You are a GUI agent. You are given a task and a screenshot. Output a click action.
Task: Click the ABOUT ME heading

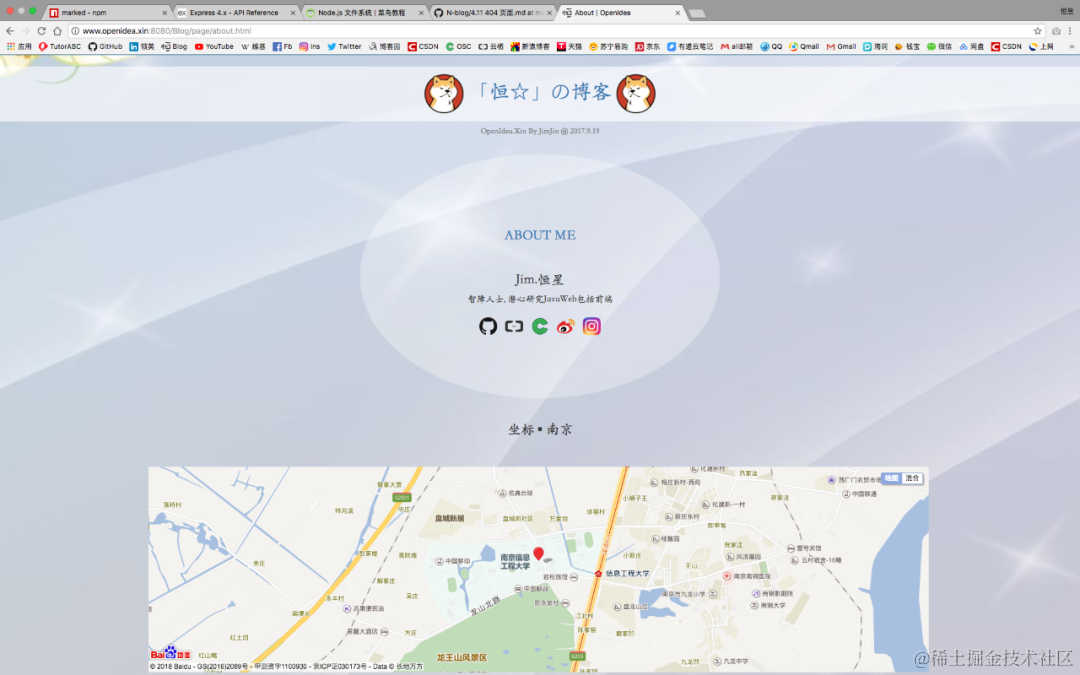(x=540, y=235)
